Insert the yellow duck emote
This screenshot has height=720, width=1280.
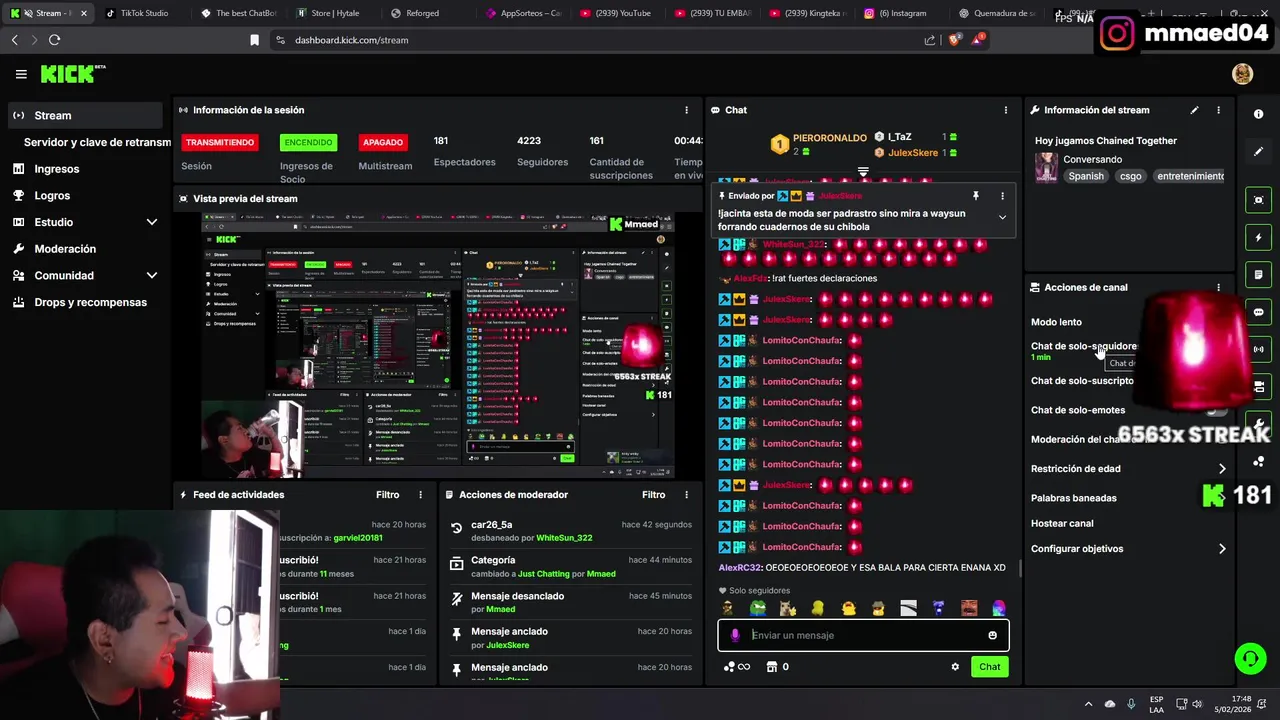[848, 608]
